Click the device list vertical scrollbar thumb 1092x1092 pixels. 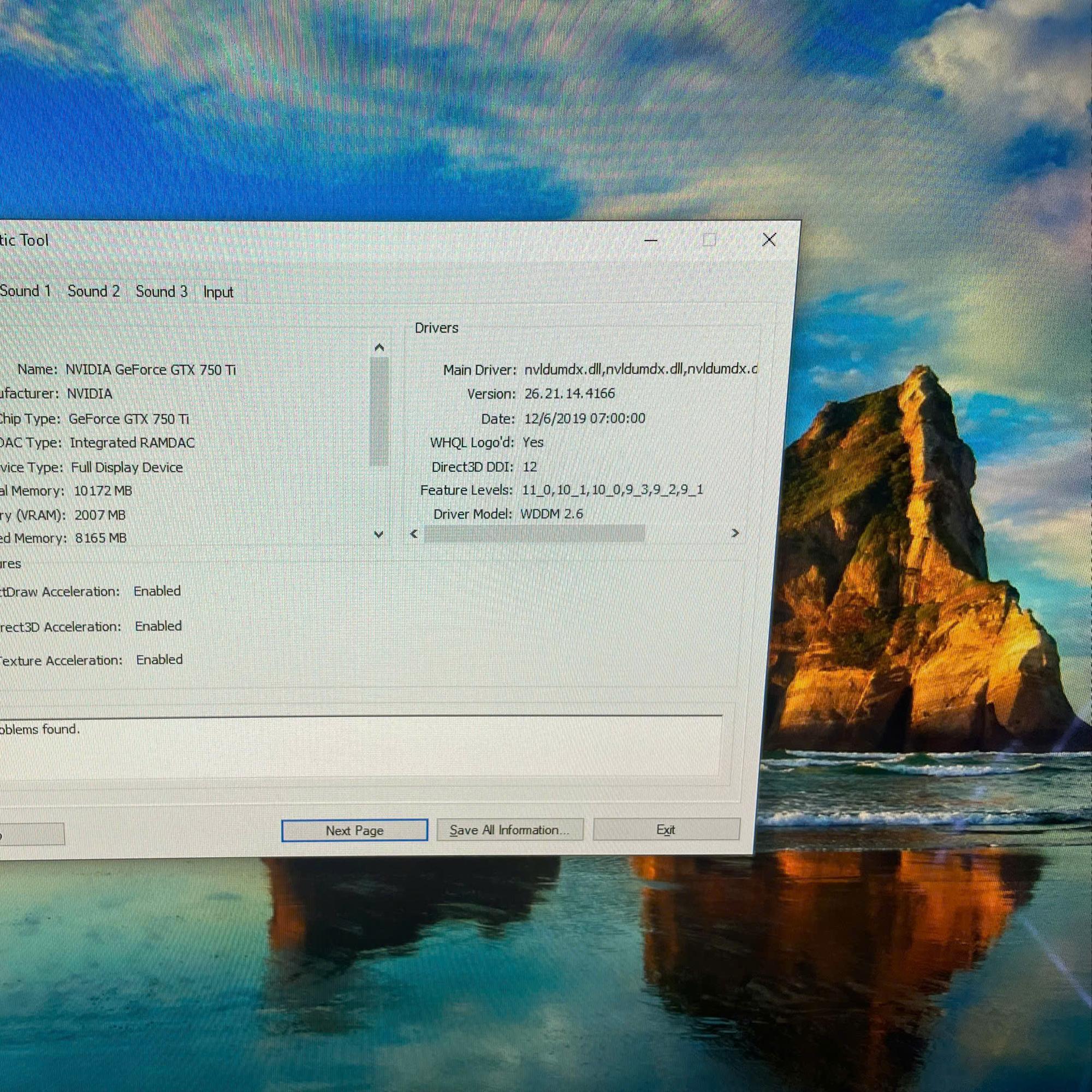pos(379,411)
